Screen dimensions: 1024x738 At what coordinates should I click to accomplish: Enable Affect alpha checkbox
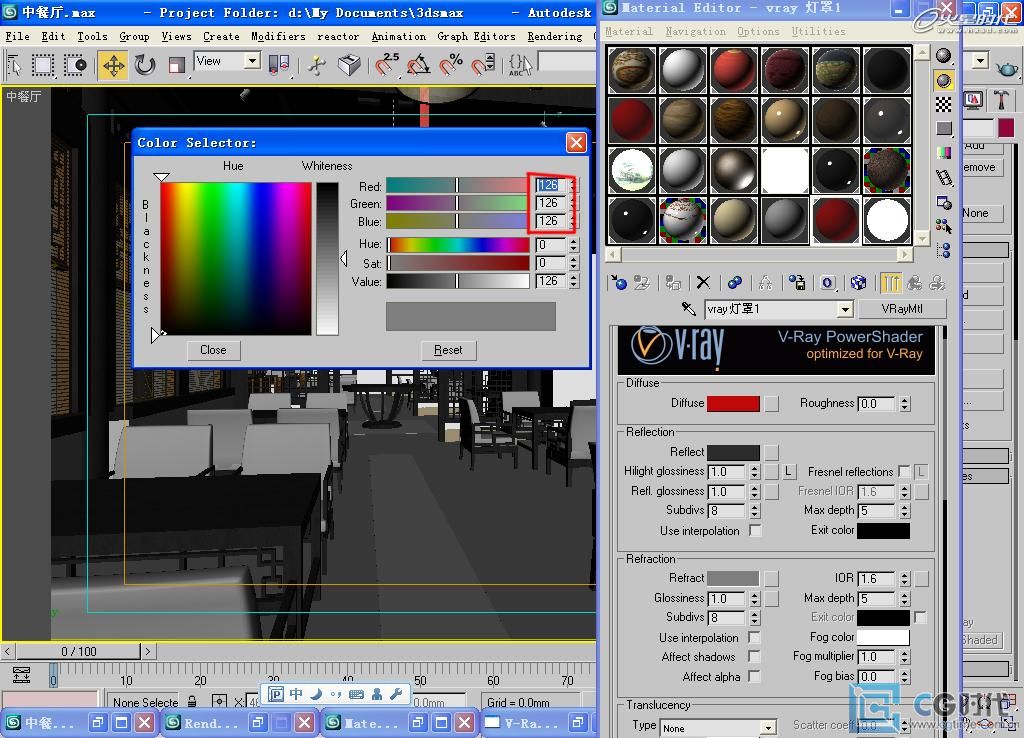coord(754,676)
